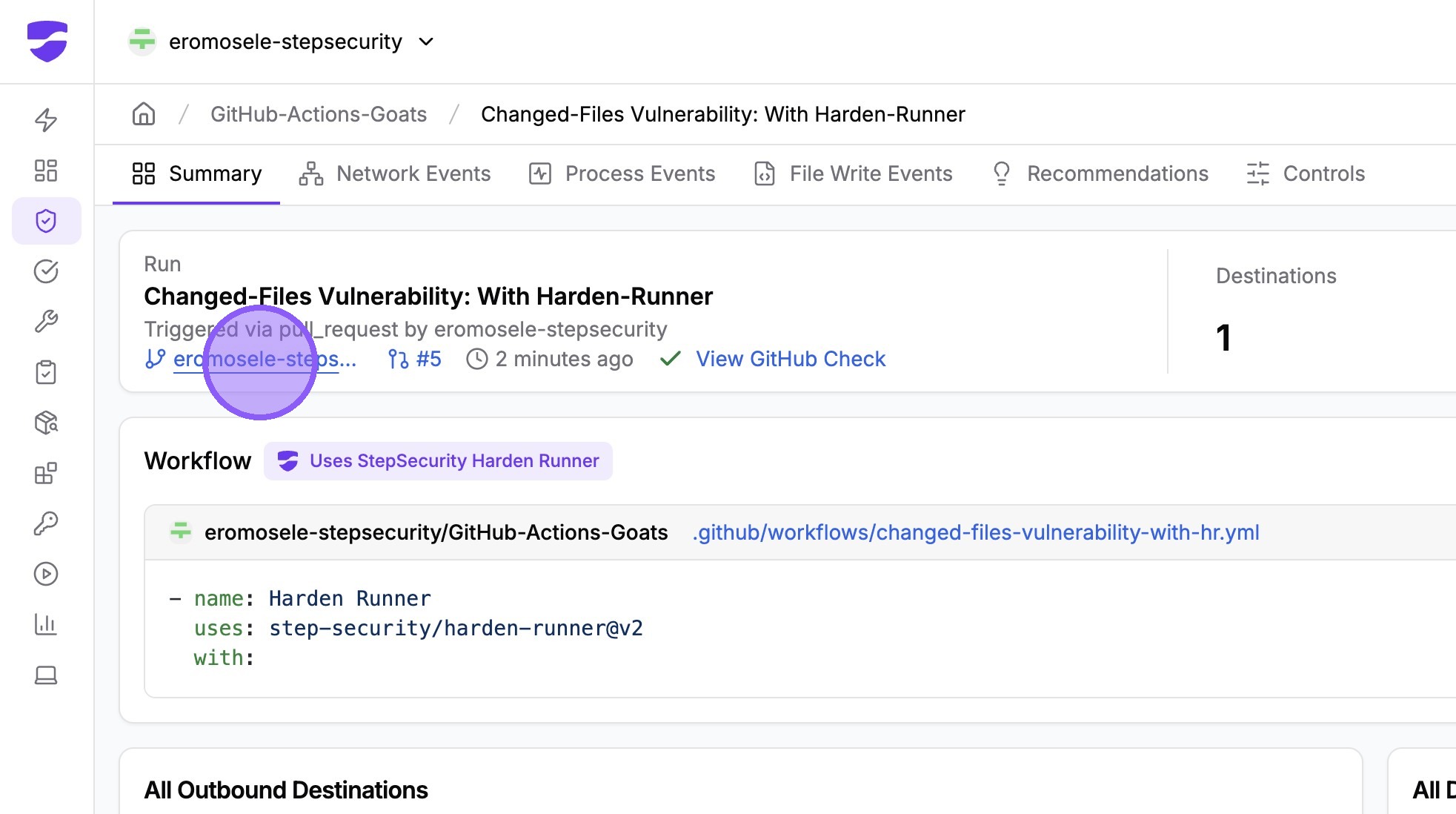Click the StepSecurity logo in the sidebar

47,42
